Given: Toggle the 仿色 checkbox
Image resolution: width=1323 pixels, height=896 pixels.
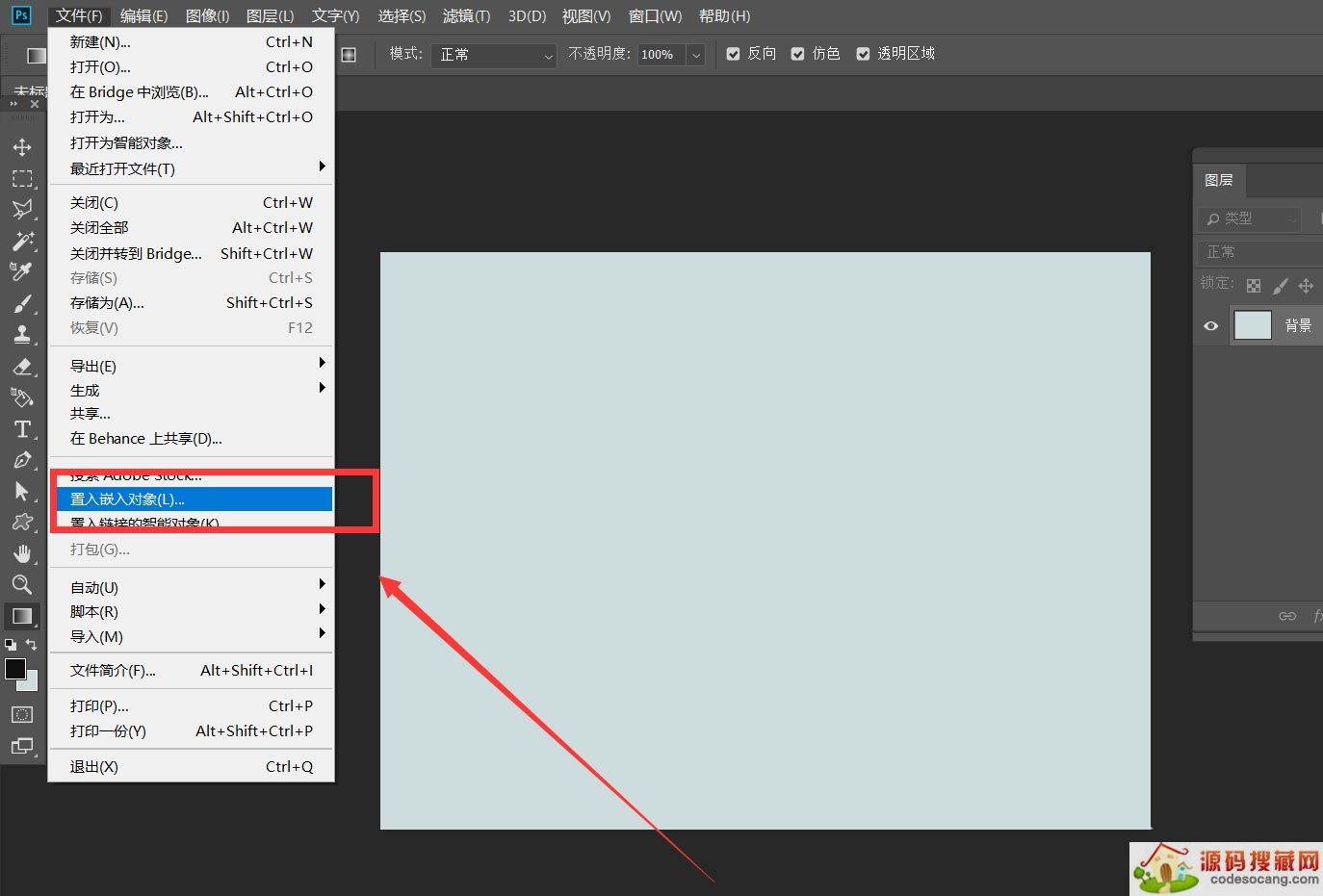Looking at the screenshot, I should (x=798, y=54).
